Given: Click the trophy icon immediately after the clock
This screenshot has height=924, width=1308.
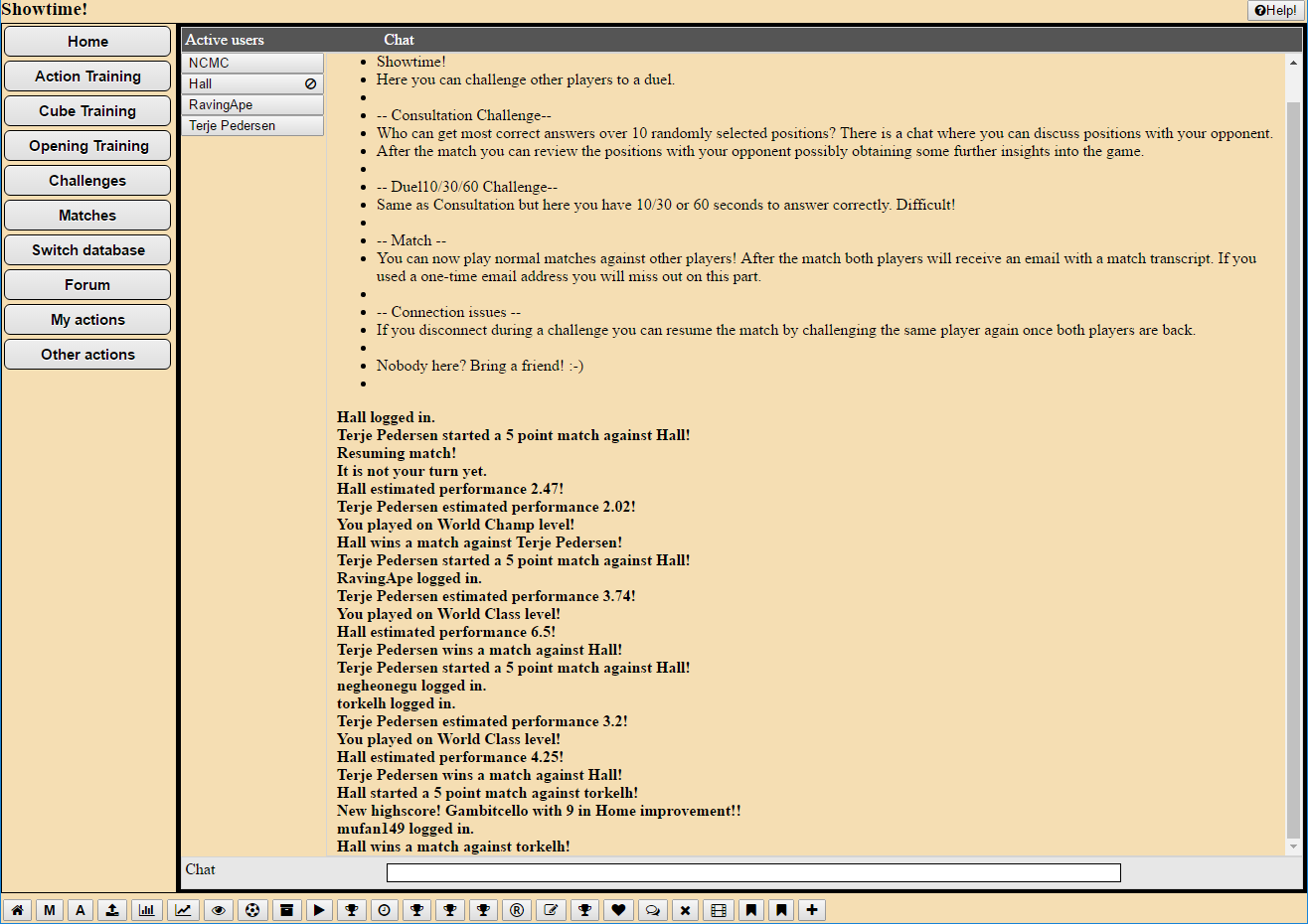Looking at the screenshot, I should [x=417, y=910].
